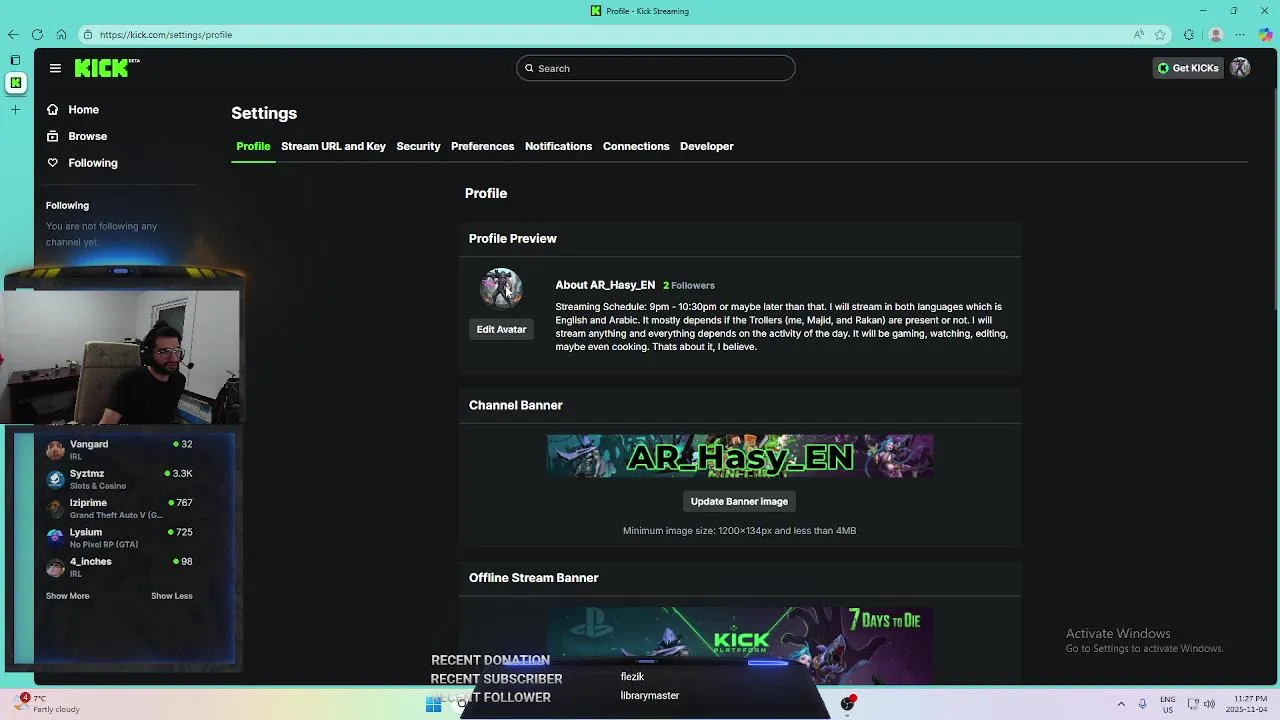
Task: Open 4_inches channel row
Action: (119, 567)
